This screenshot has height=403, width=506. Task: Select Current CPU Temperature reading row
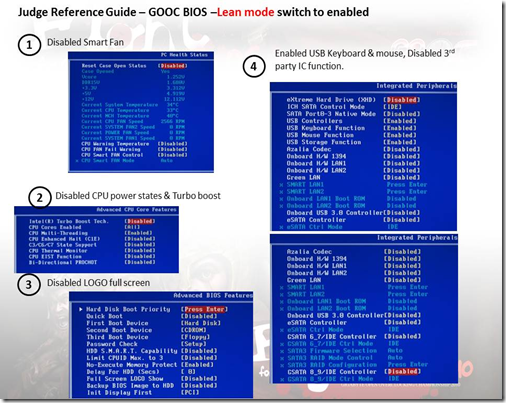(x=130, y=110)
